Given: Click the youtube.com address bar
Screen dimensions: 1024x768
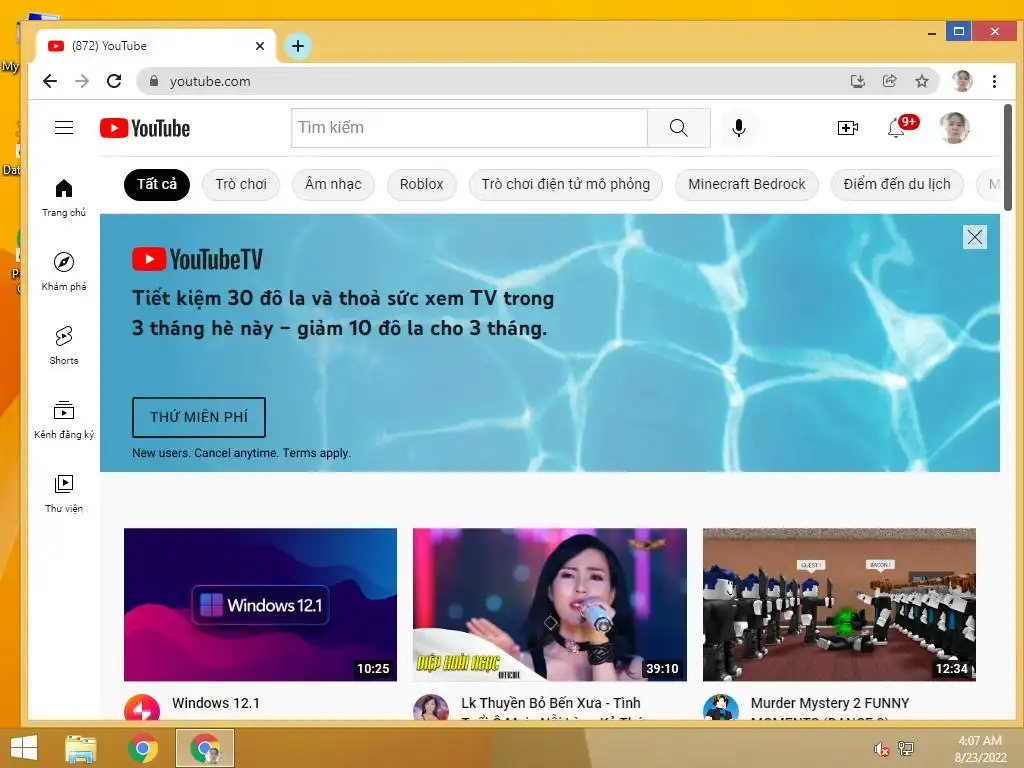Looking at the screenshot, I should tap(496, 81).
